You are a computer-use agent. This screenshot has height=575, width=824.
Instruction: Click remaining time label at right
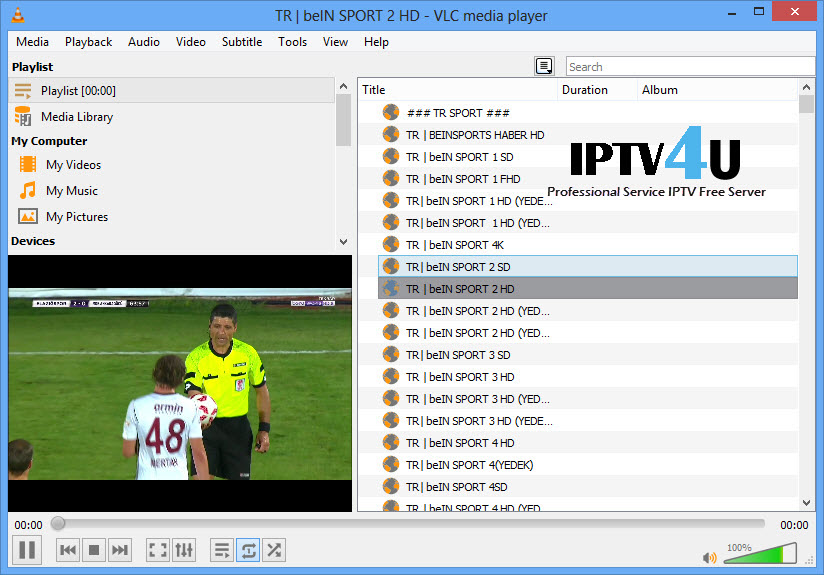click(x=794, y=525)
